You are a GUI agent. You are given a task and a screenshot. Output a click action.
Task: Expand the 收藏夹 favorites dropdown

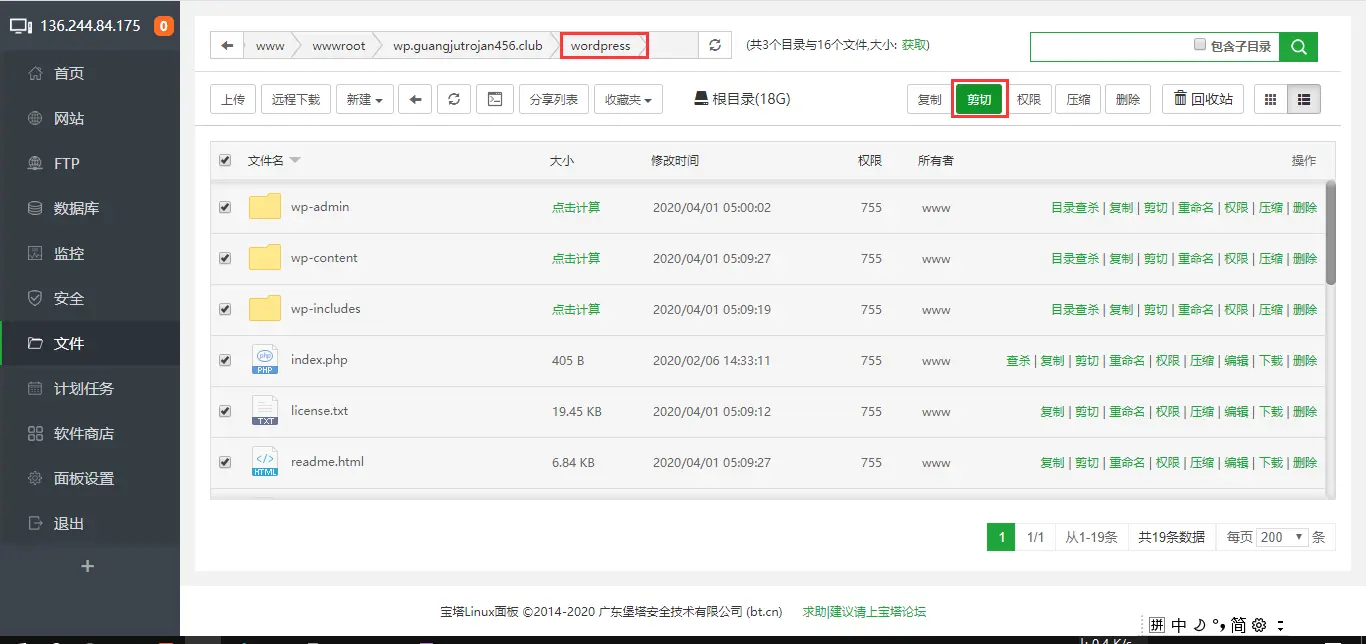[628, 99]
